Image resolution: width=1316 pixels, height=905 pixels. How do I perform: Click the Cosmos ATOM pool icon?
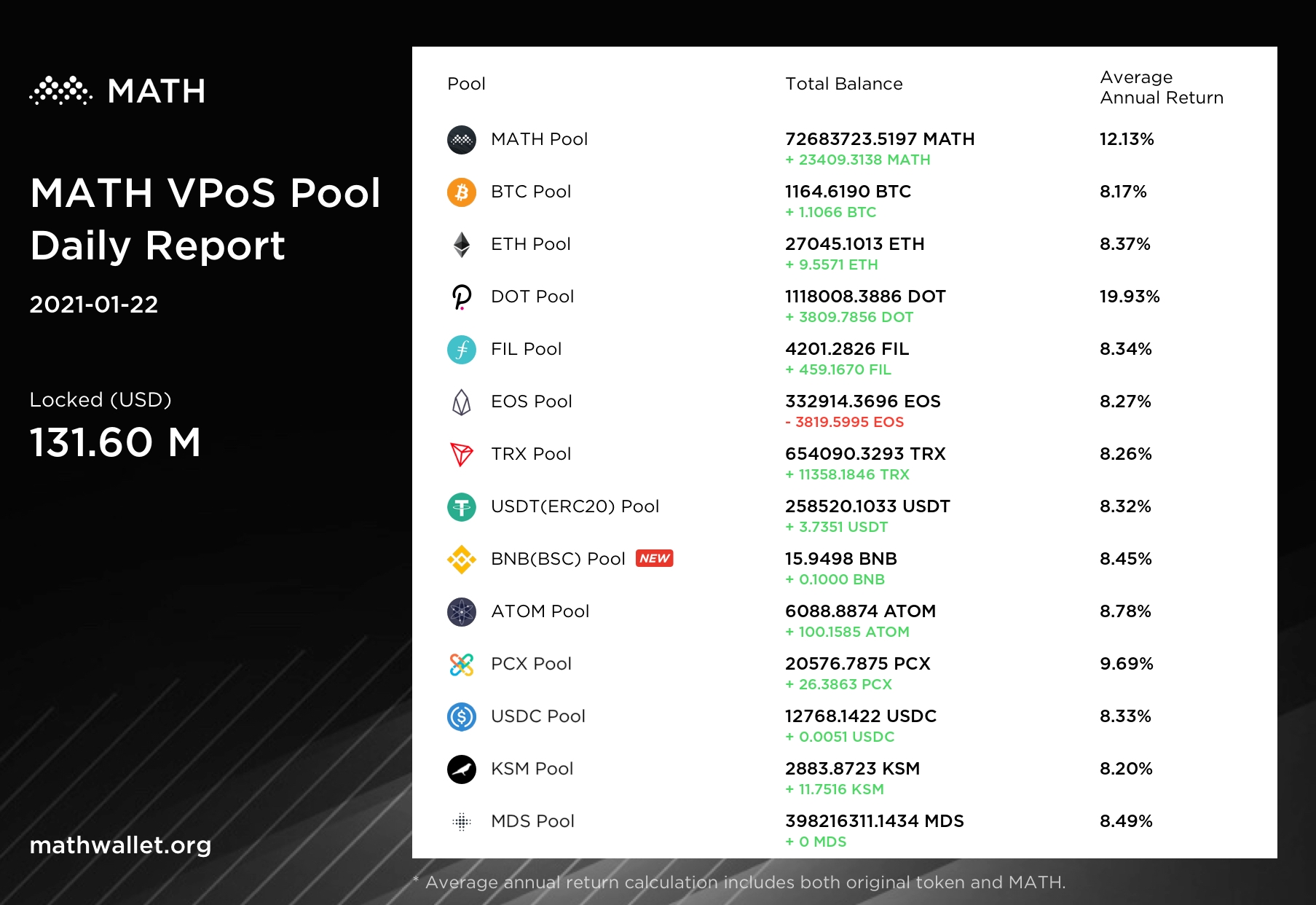pos(461,612)
